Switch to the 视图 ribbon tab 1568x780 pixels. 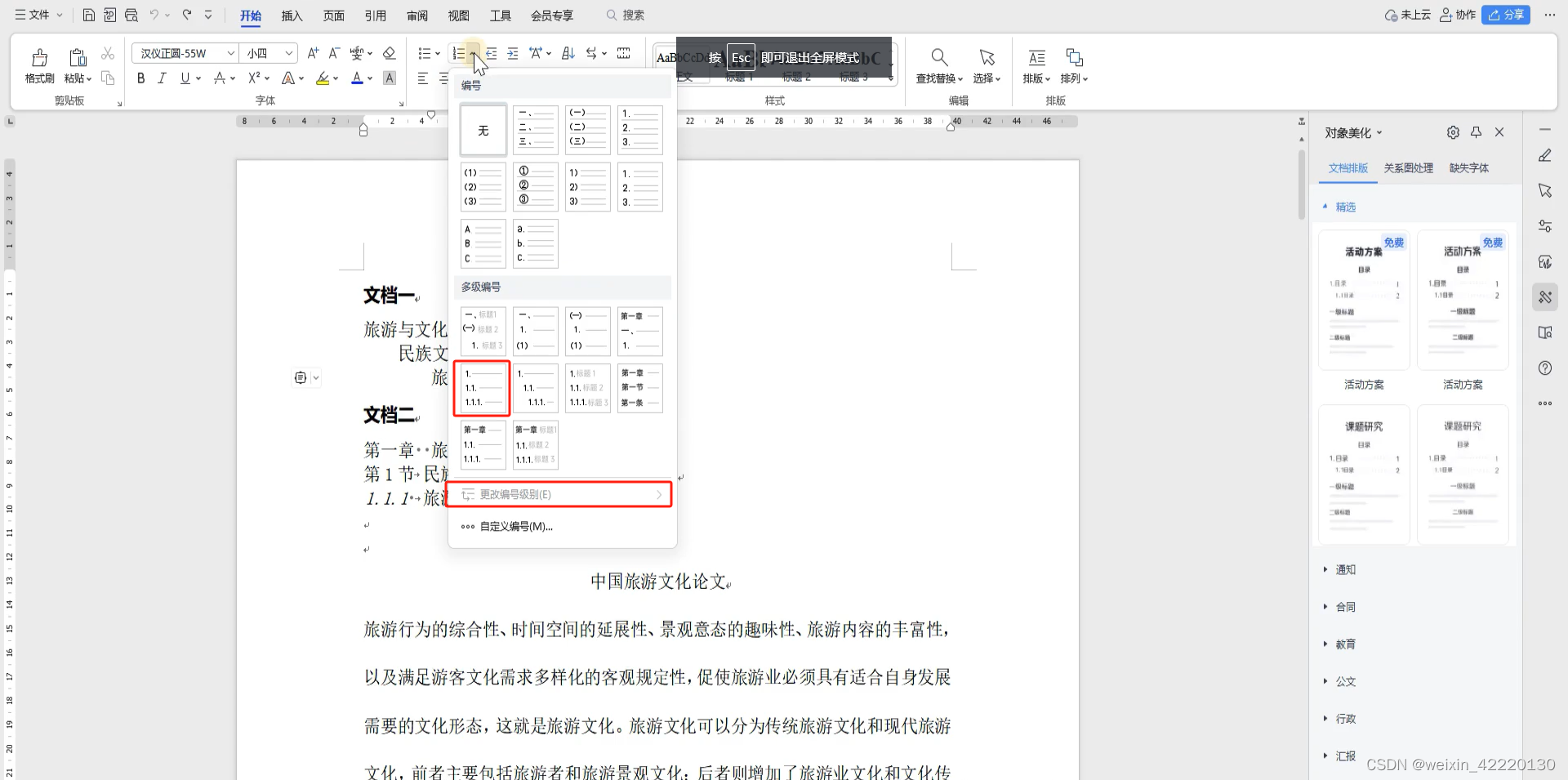click(x=459, y=16)
